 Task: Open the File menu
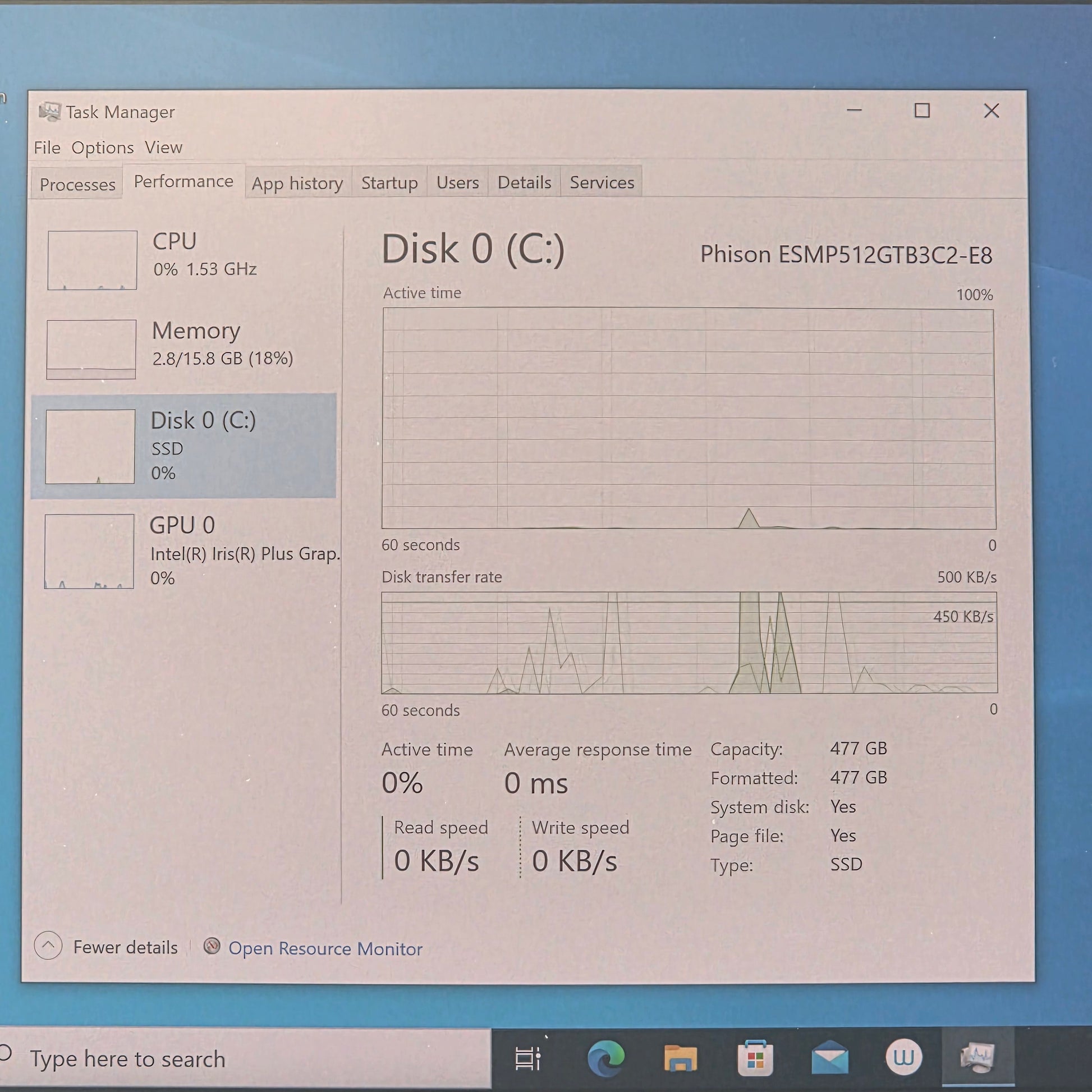point(47,148)
